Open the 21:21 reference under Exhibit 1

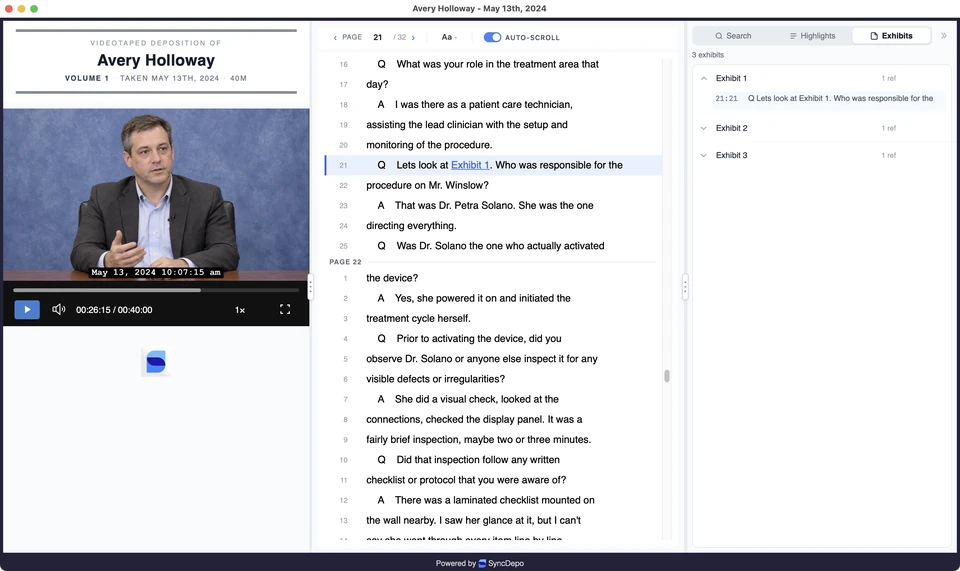click(x=828, y=99)
